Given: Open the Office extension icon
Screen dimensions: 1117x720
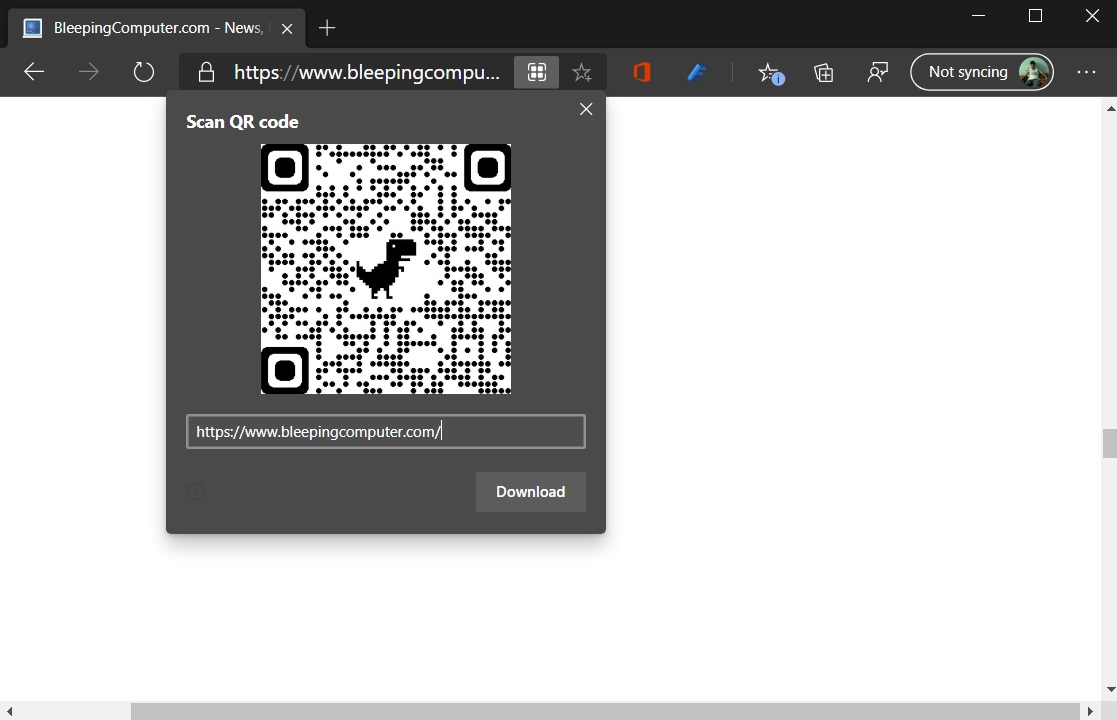Looking at the screenshot, I should click(642, 72).
